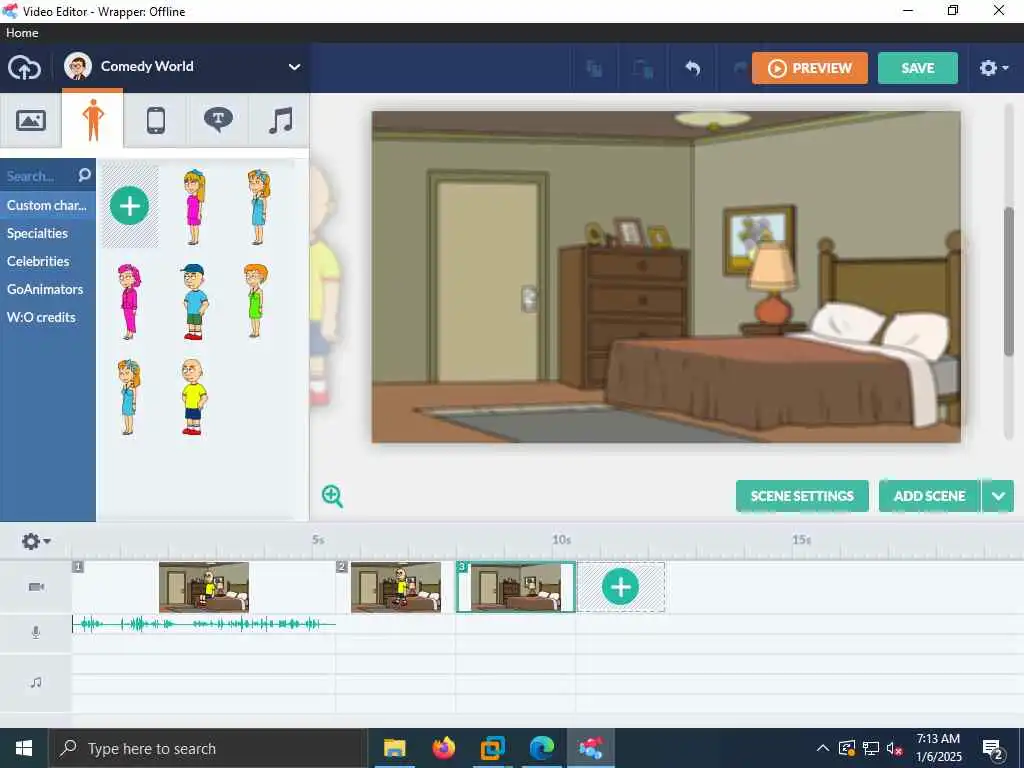This screenshot has width=1024, height=768.
Task: Open SCENE SETTINGS
Action: [x=802, y=496]
